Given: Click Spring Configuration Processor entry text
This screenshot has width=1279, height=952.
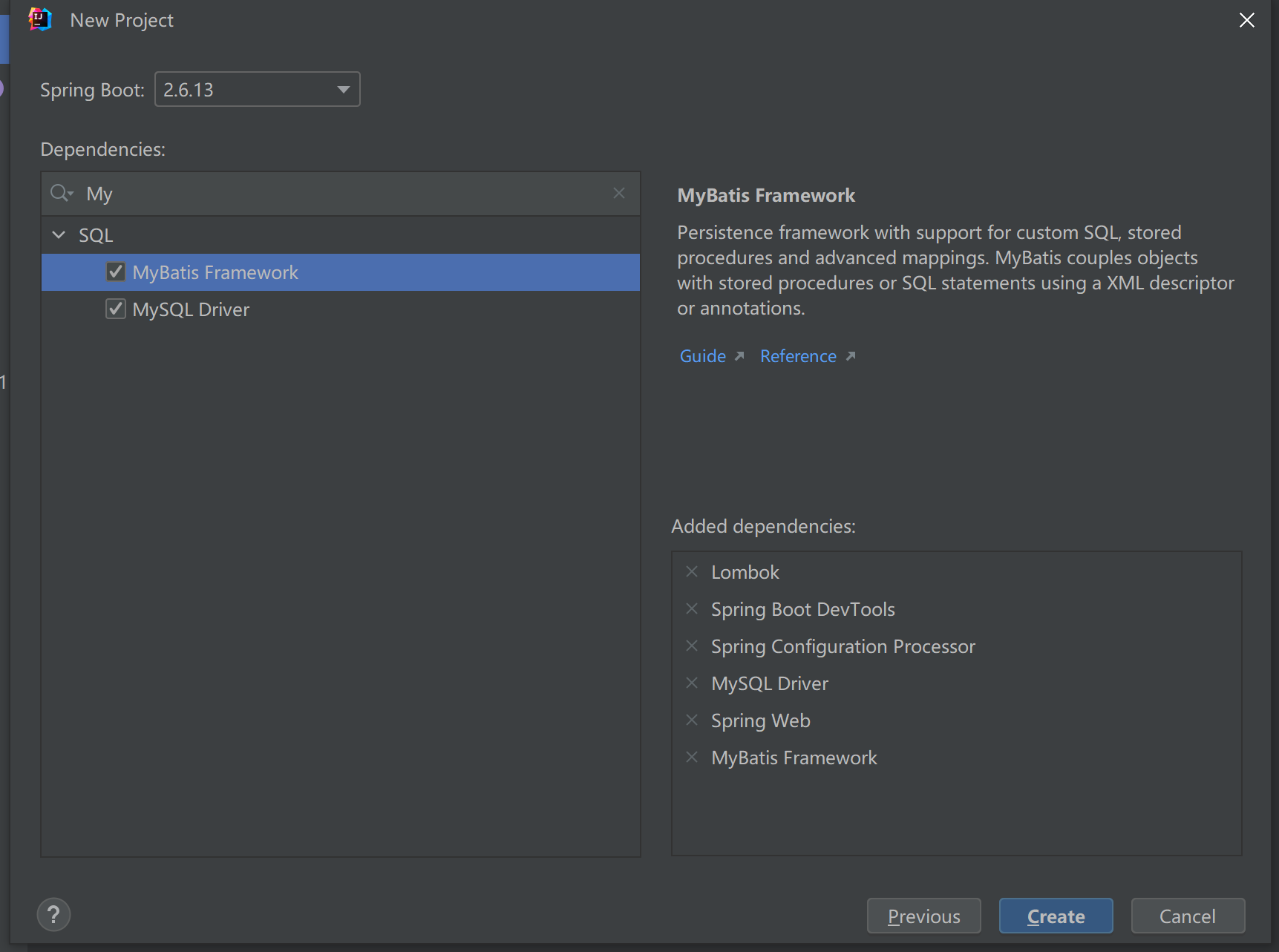Looking at the screenshot, I should coord(843,646).
